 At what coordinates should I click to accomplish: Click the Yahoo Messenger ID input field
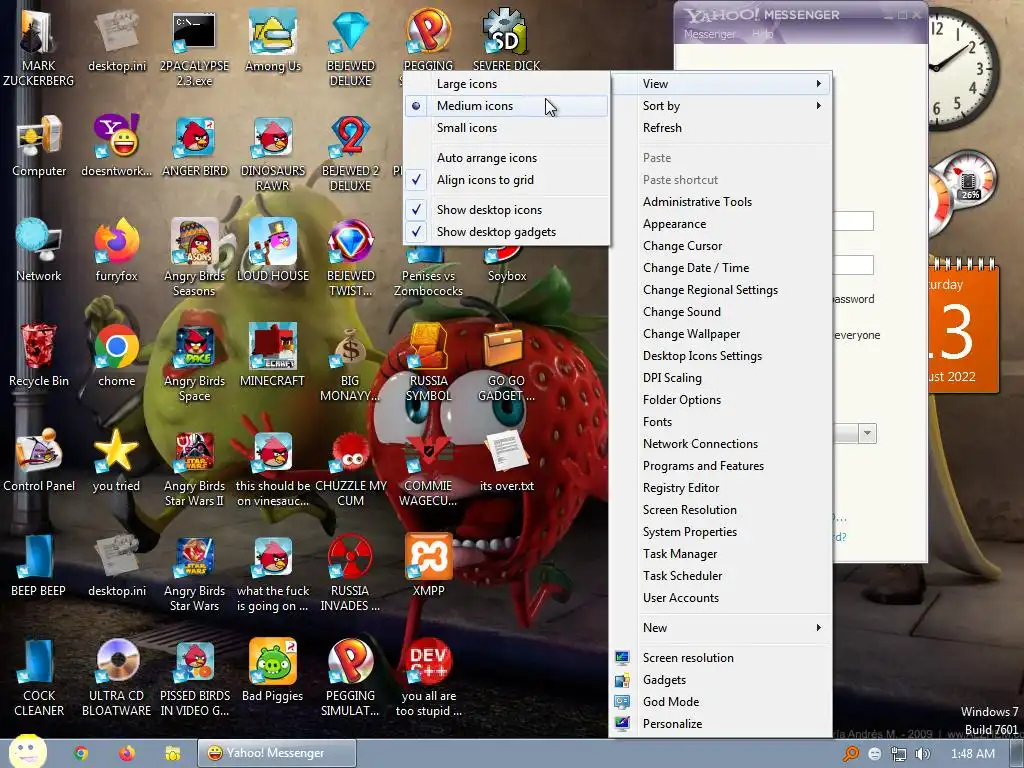pos(853,221)
